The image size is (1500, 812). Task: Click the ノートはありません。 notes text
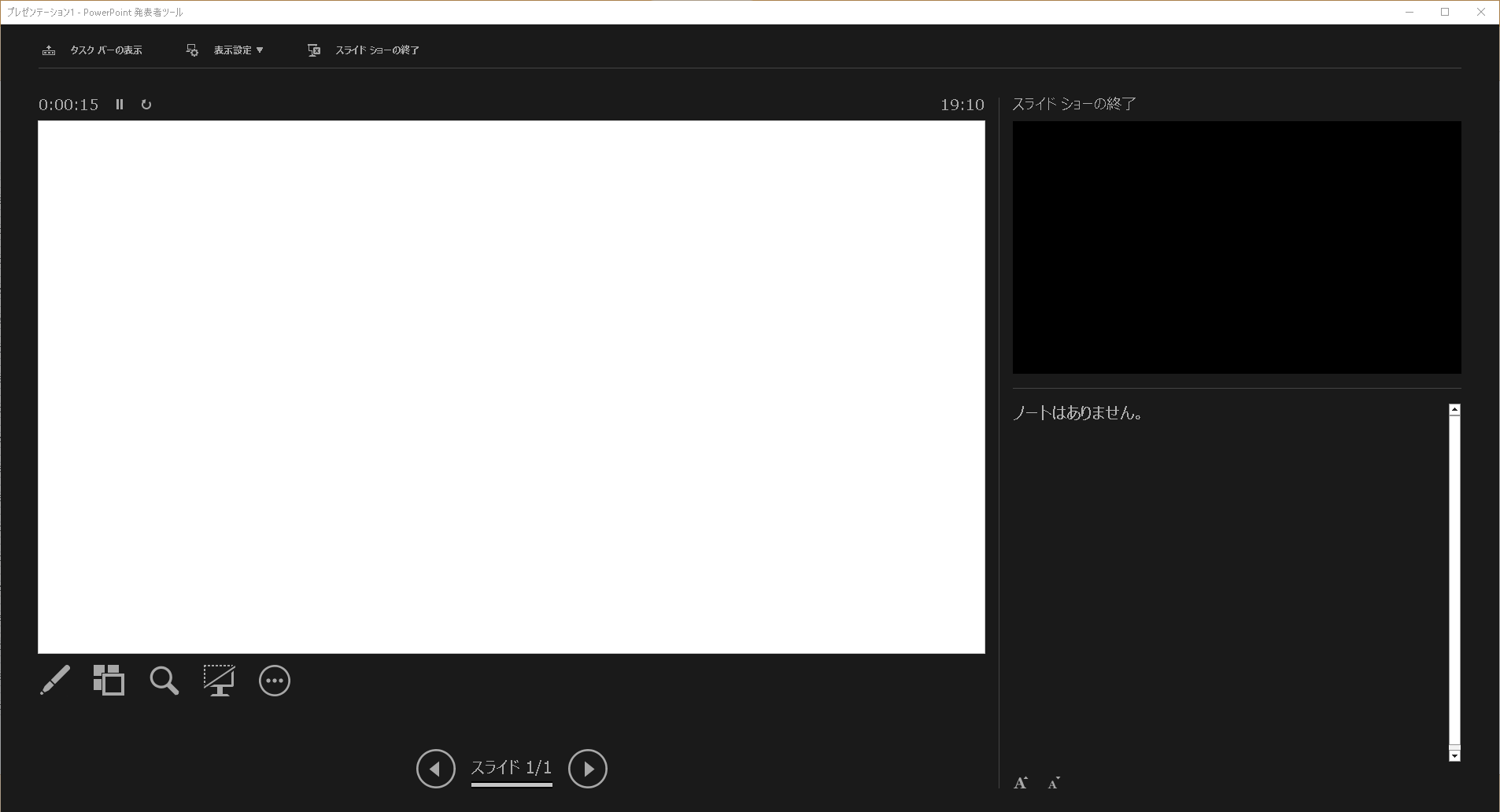[1077, 413]
